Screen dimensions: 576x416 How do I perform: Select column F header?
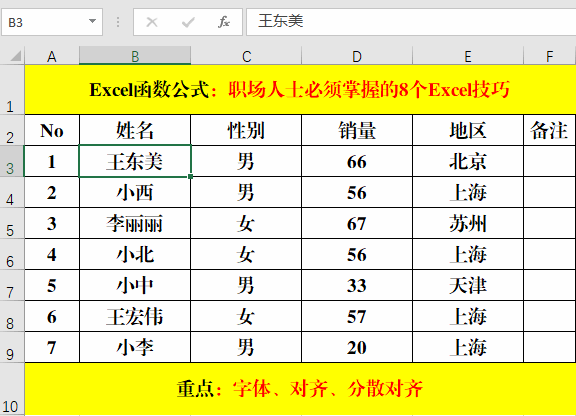tap(550, 56)
